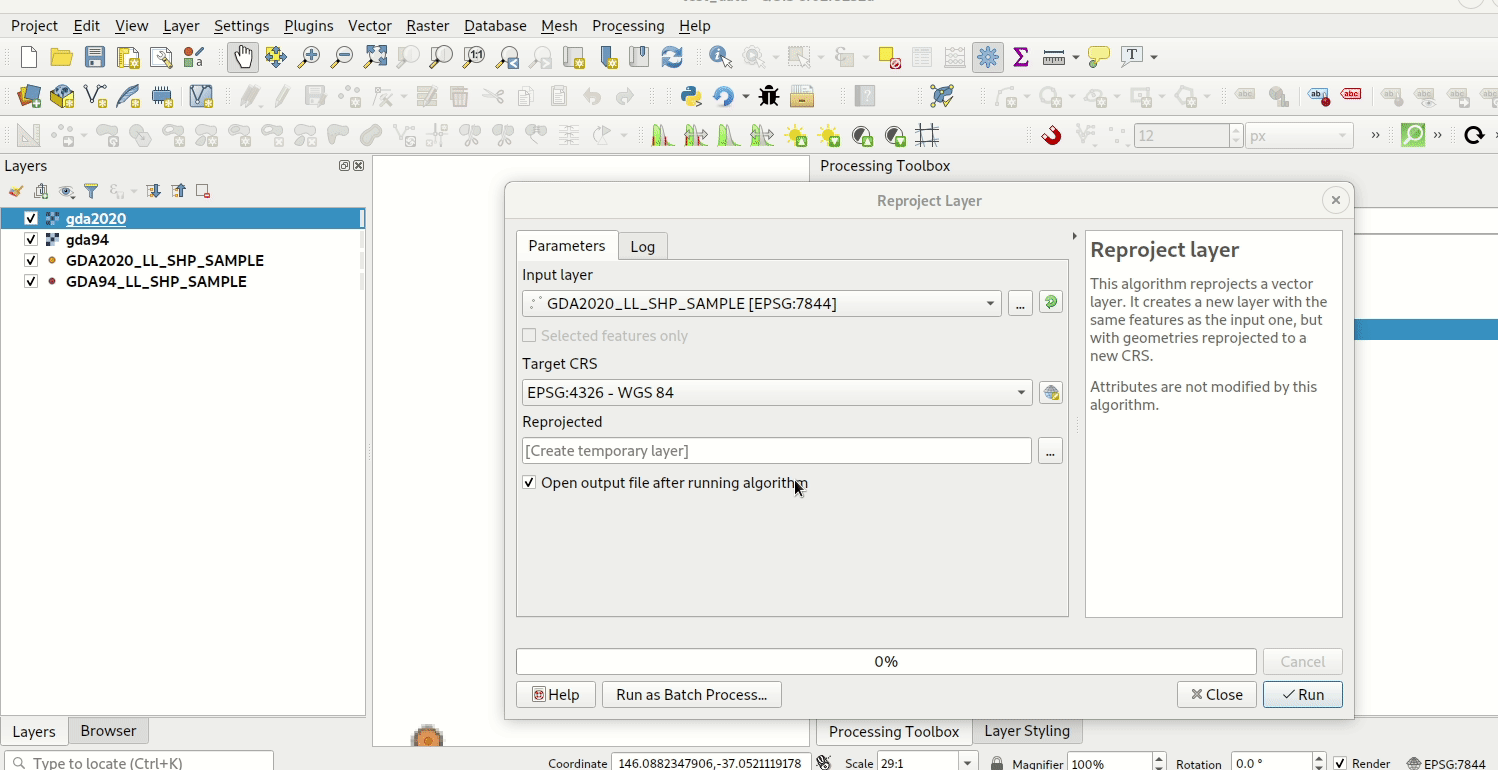Click the Run button
The height and width of the screenshot is (770, 1498).
[1302, 694]
